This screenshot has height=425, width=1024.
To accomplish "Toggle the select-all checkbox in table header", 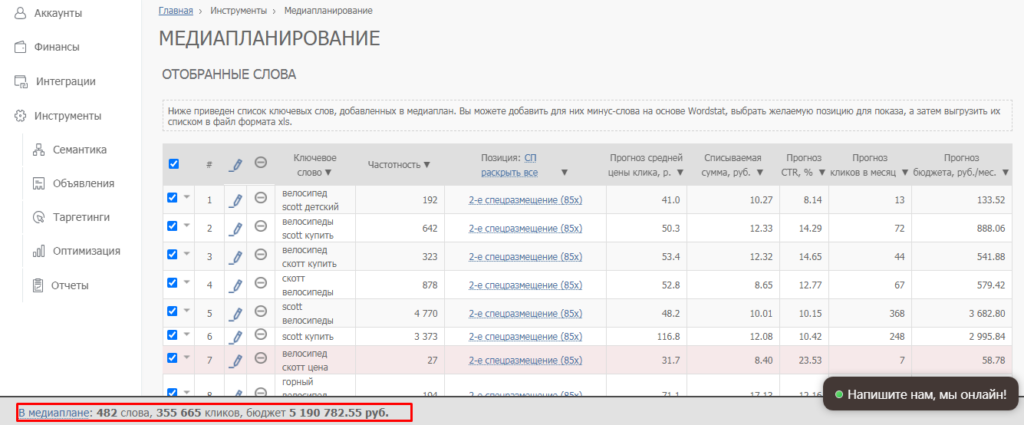I will 173,164.
